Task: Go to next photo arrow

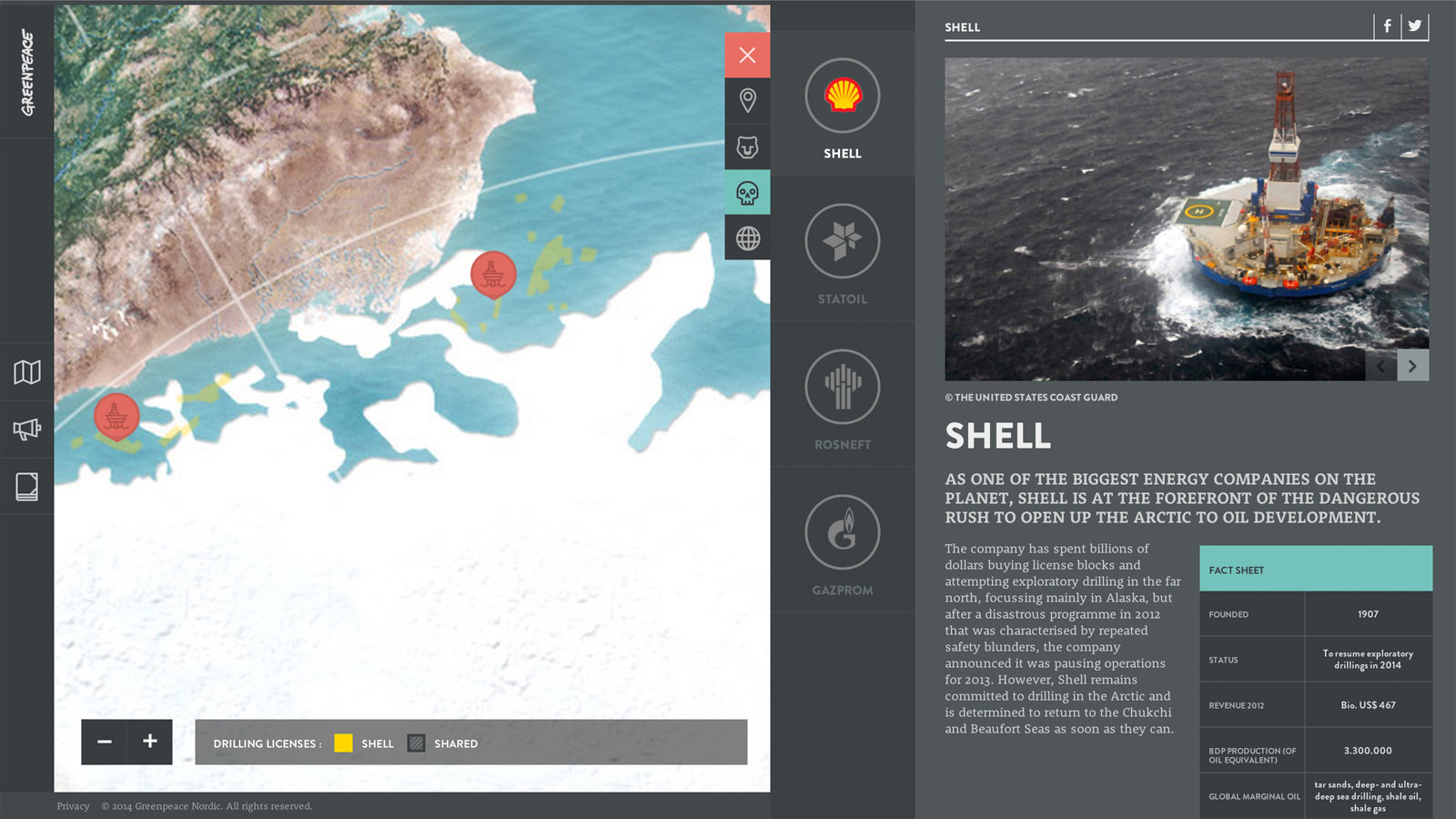Action: [x=1412, y=366]
